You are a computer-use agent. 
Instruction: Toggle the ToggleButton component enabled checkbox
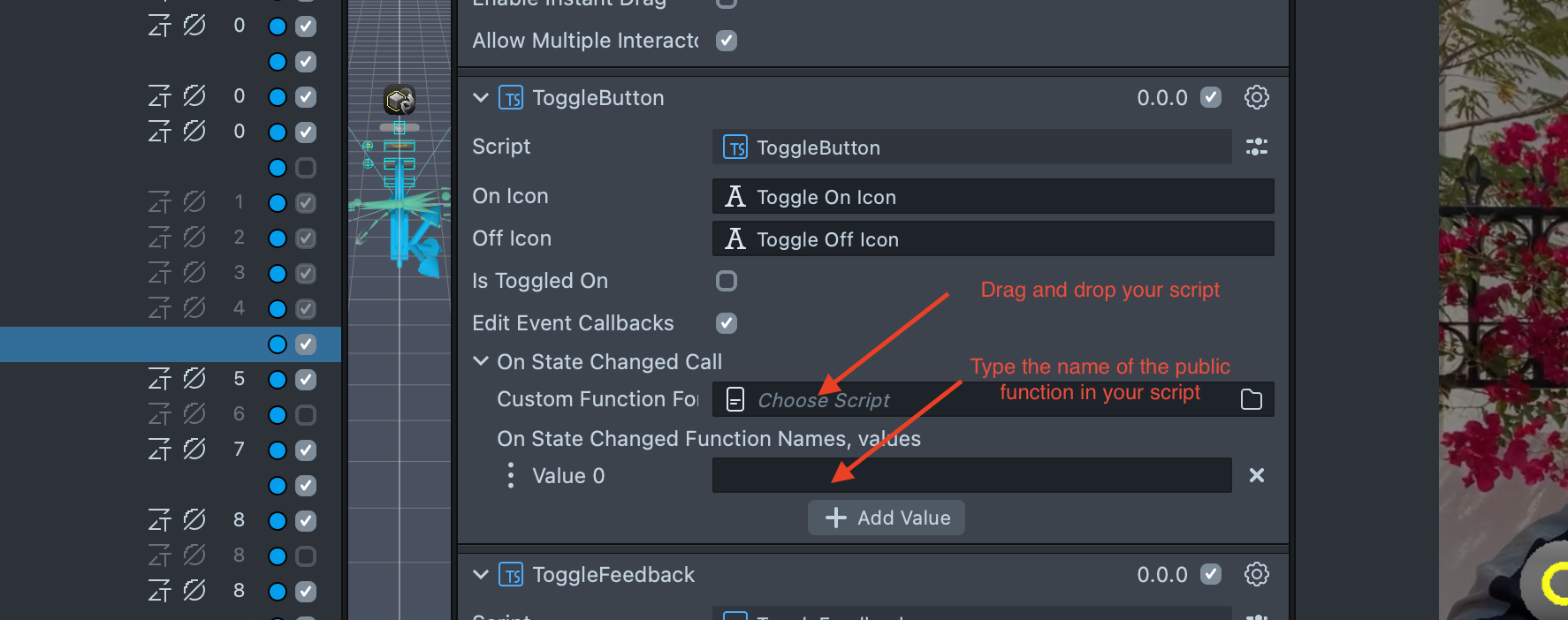pyautogui.click(x=1211, y=97)
